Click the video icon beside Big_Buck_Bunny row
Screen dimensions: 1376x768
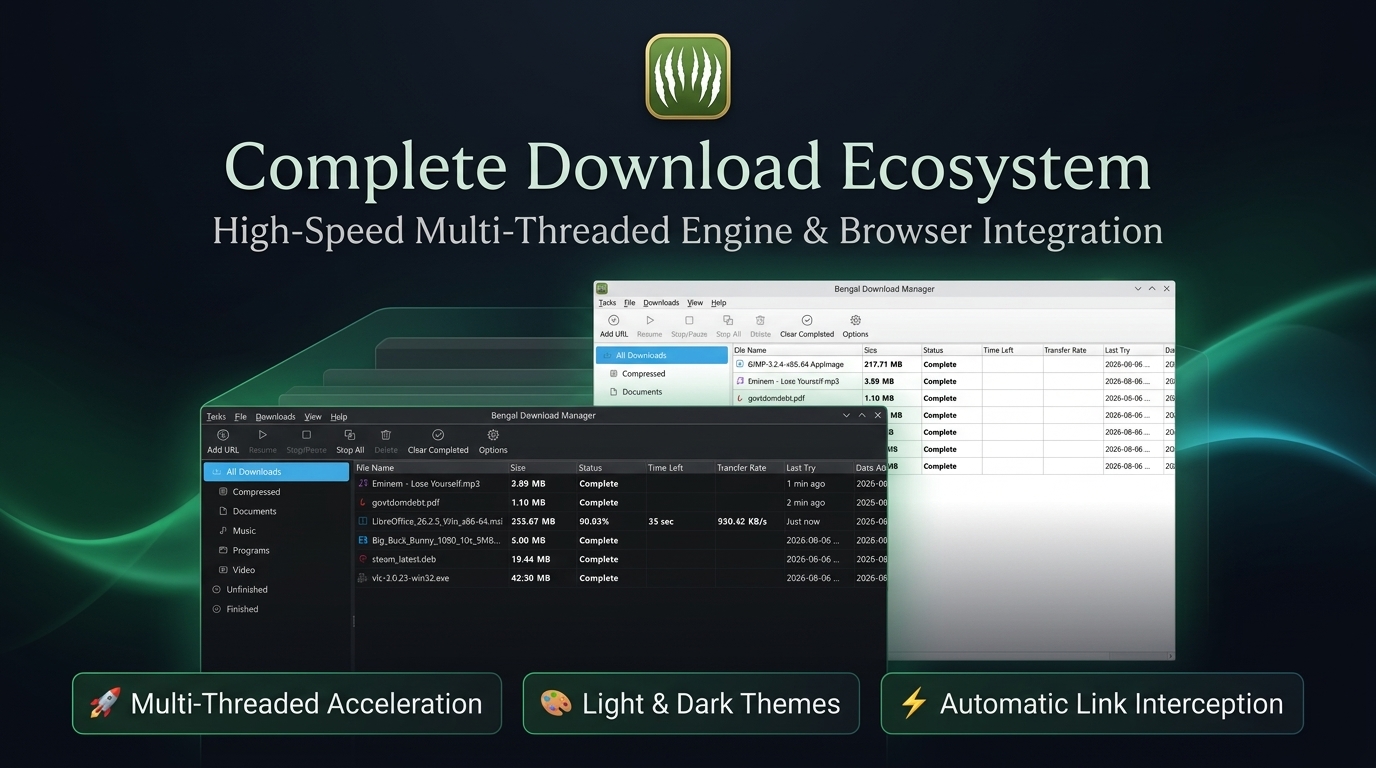pyautogui.click(x=363, y=541)
